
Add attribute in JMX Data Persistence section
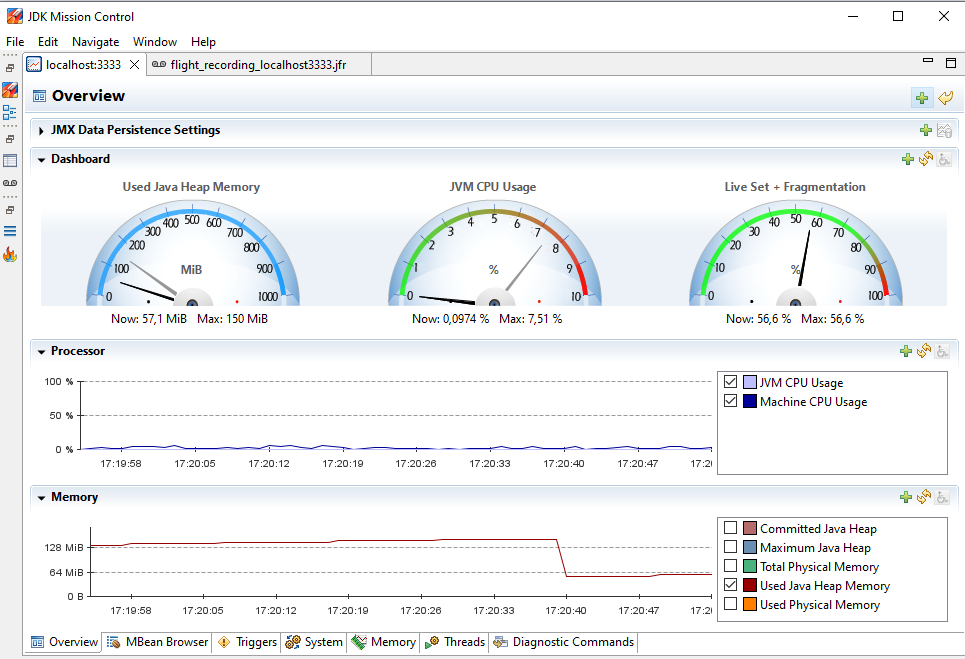point(926,130)
